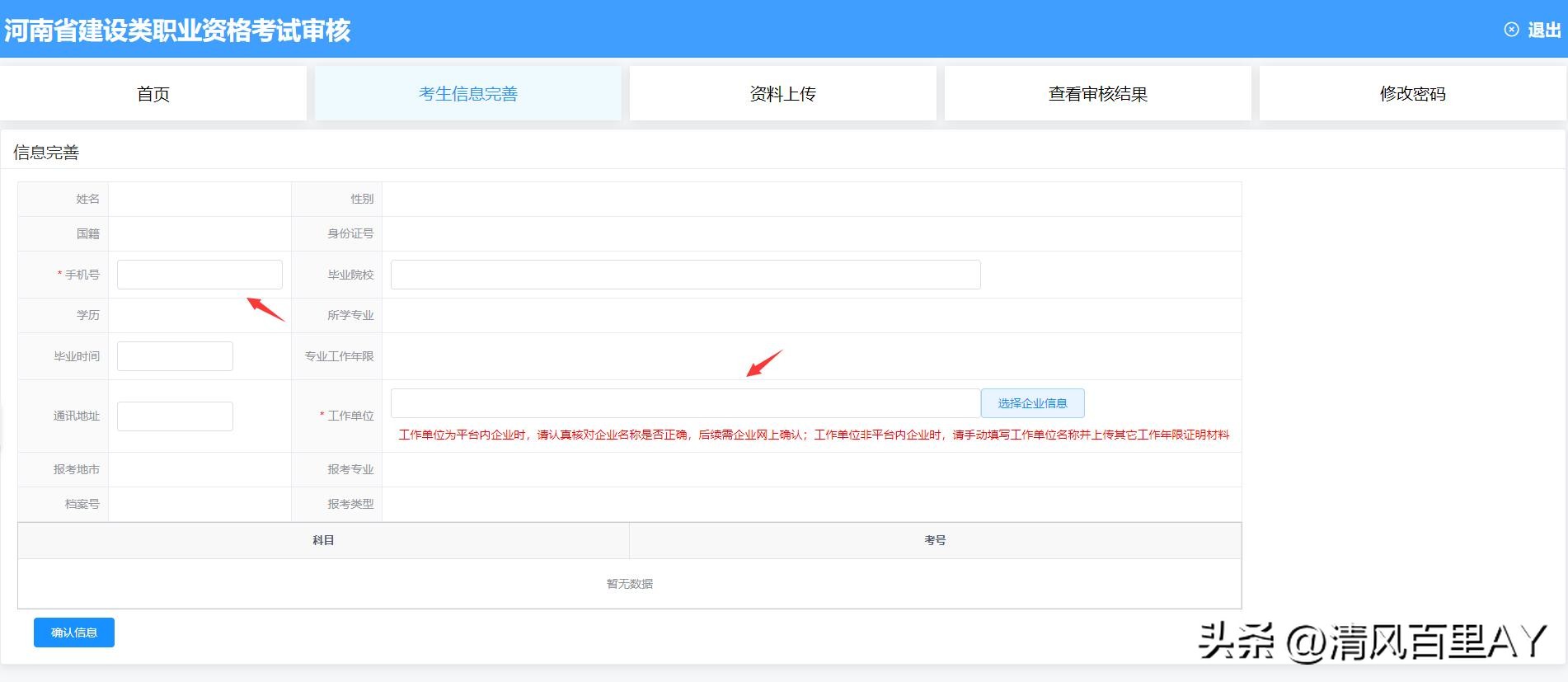1568x682 pixels.
Task: Click the 考号 column header
Action: (935, 540)
